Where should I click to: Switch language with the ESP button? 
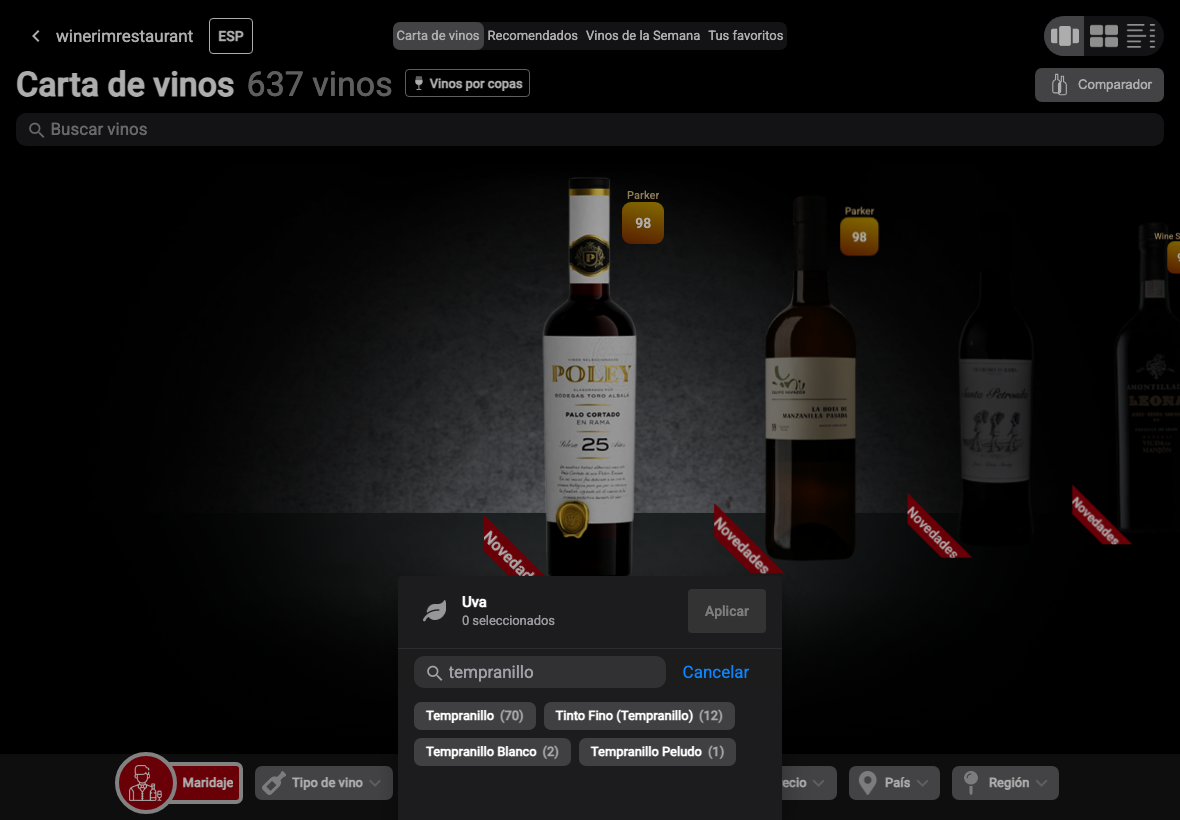coord(230,36)
